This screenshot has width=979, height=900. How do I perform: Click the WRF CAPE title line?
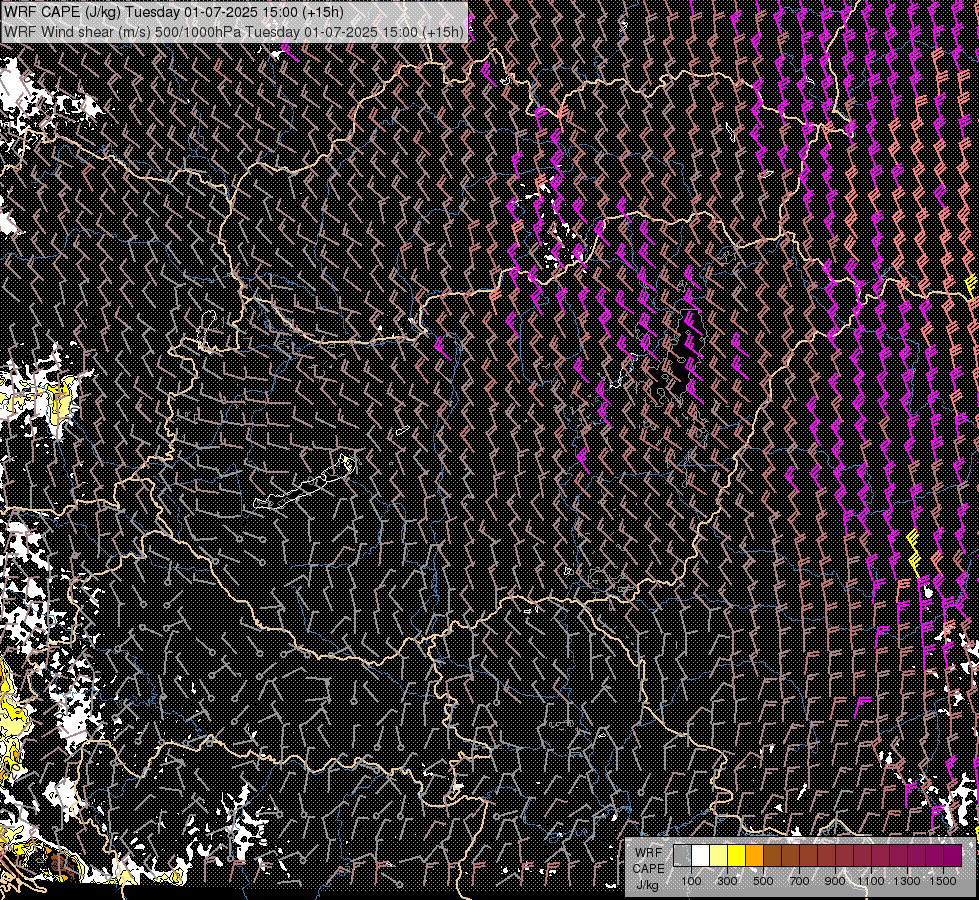[174, 12]
